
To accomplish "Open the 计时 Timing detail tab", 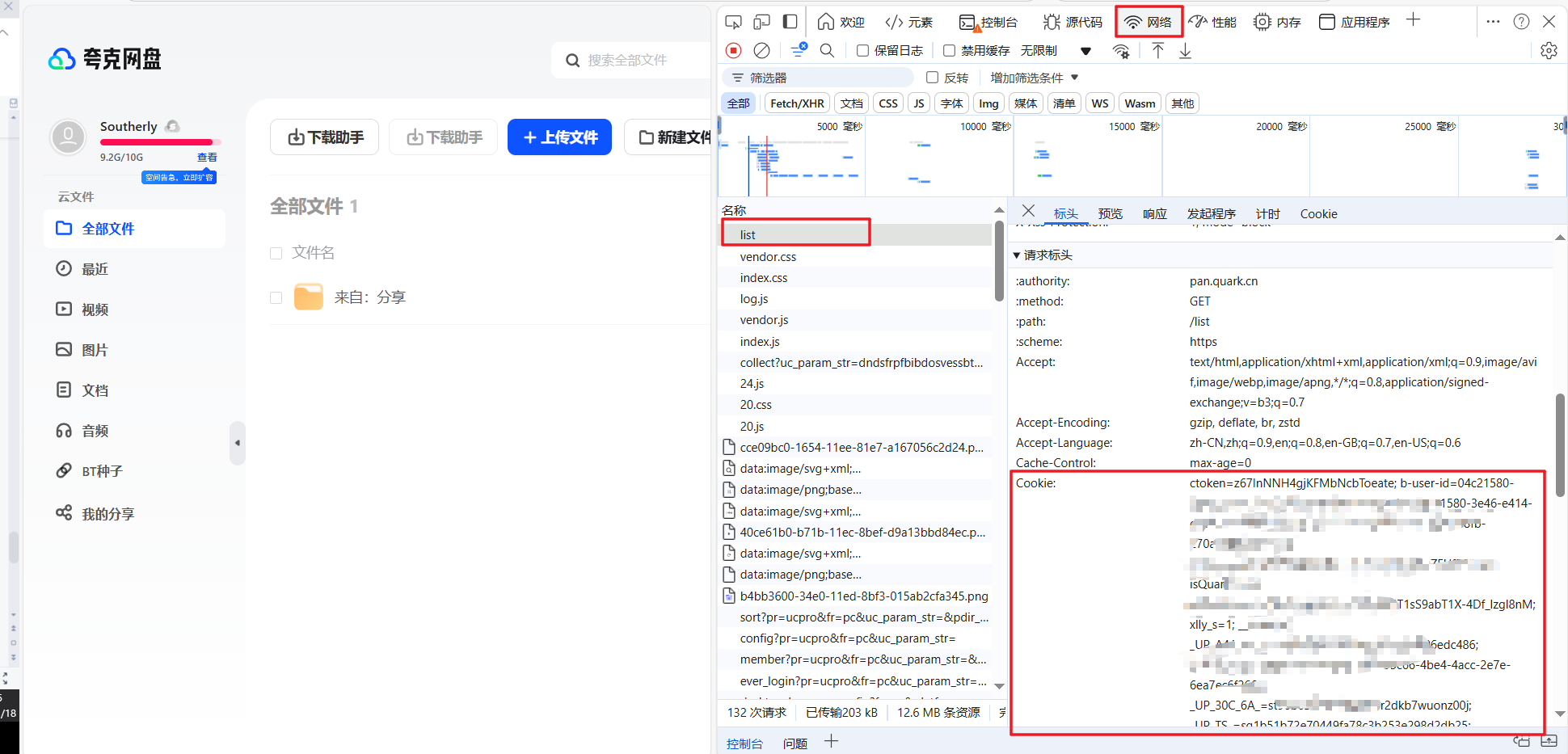I will point(1267,213).
